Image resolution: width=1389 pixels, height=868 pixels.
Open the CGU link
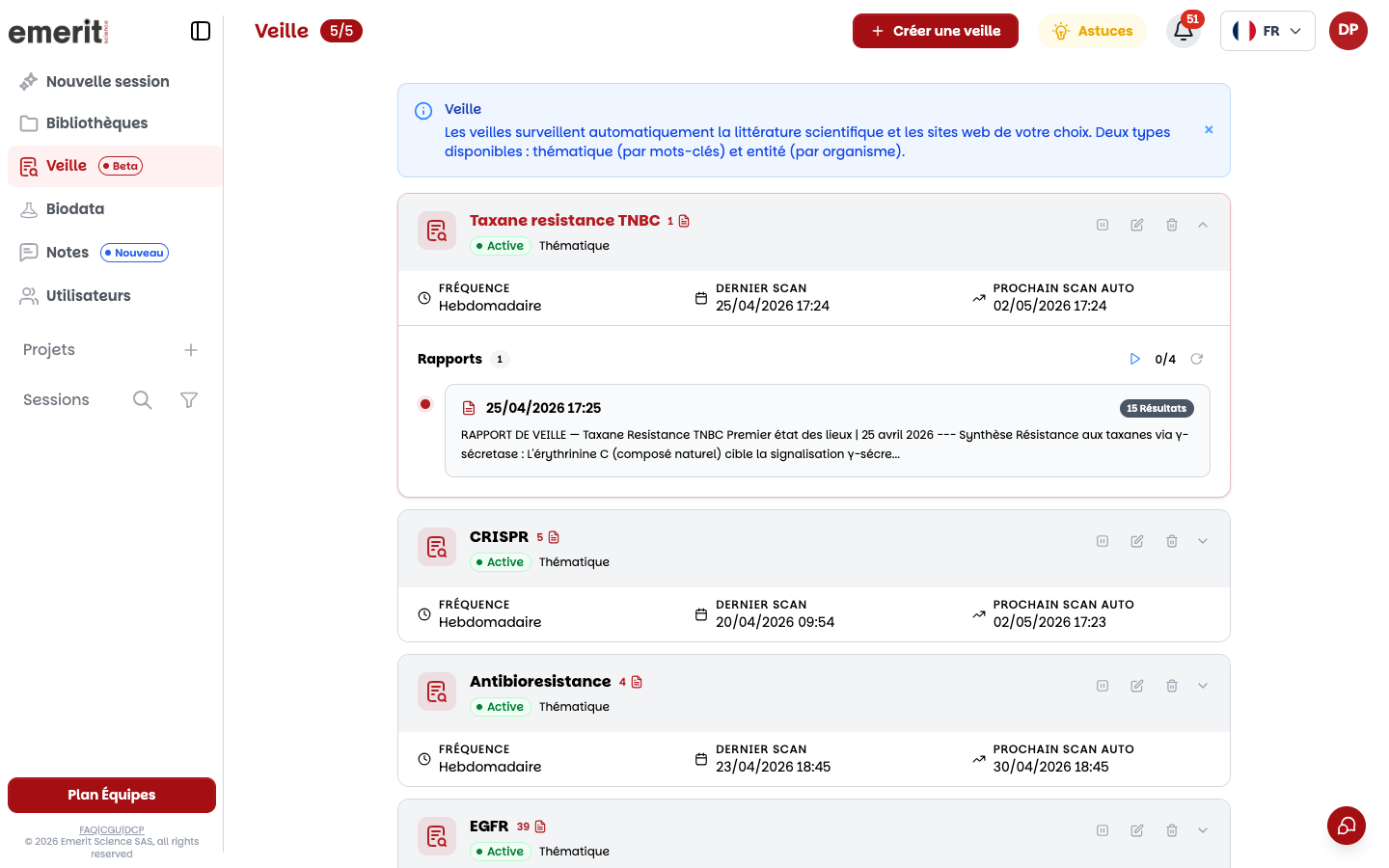click(111, 829)
